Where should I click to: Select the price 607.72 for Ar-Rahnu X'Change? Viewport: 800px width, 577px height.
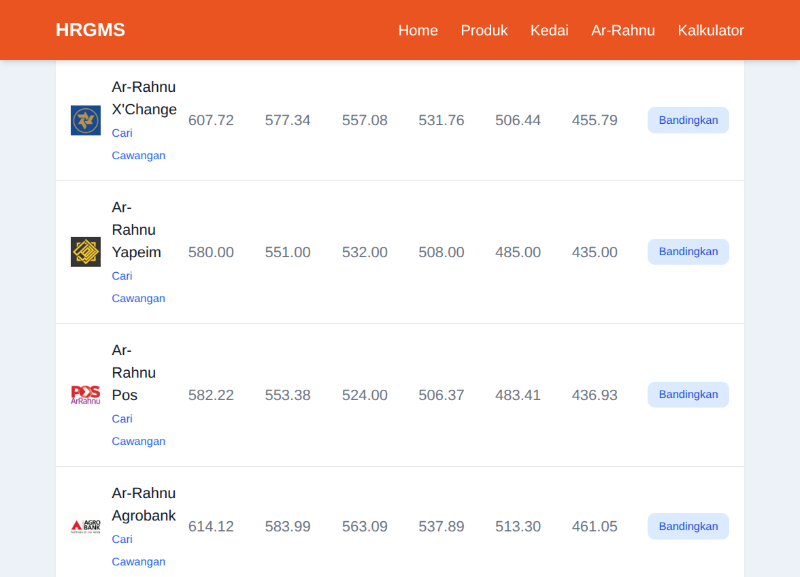click(211, 120)
